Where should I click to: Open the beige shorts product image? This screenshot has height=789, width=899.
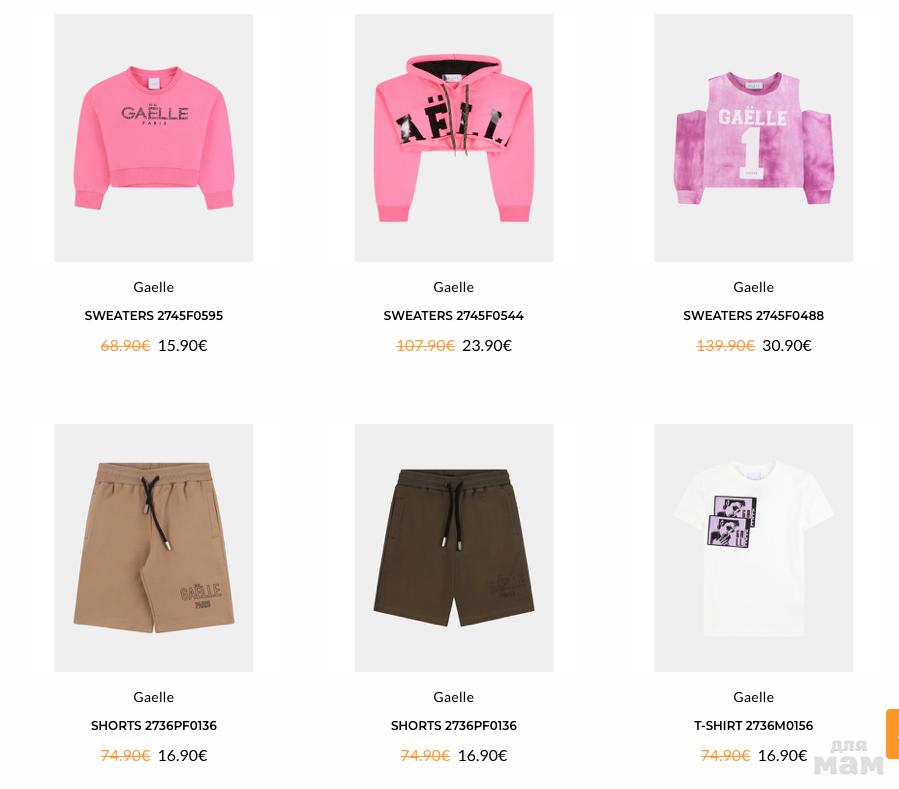154,548
